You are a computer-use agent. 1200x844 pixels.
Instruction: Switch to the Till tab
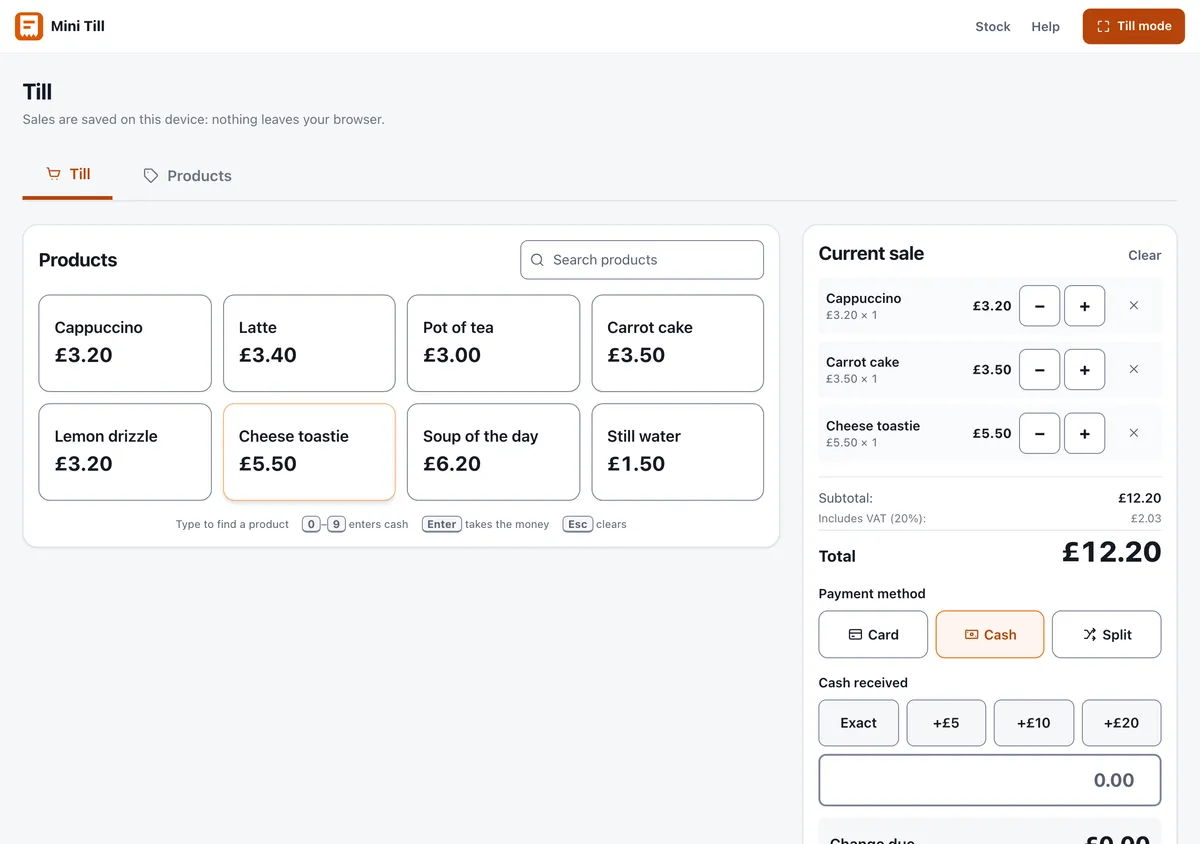tap(68, 175)
